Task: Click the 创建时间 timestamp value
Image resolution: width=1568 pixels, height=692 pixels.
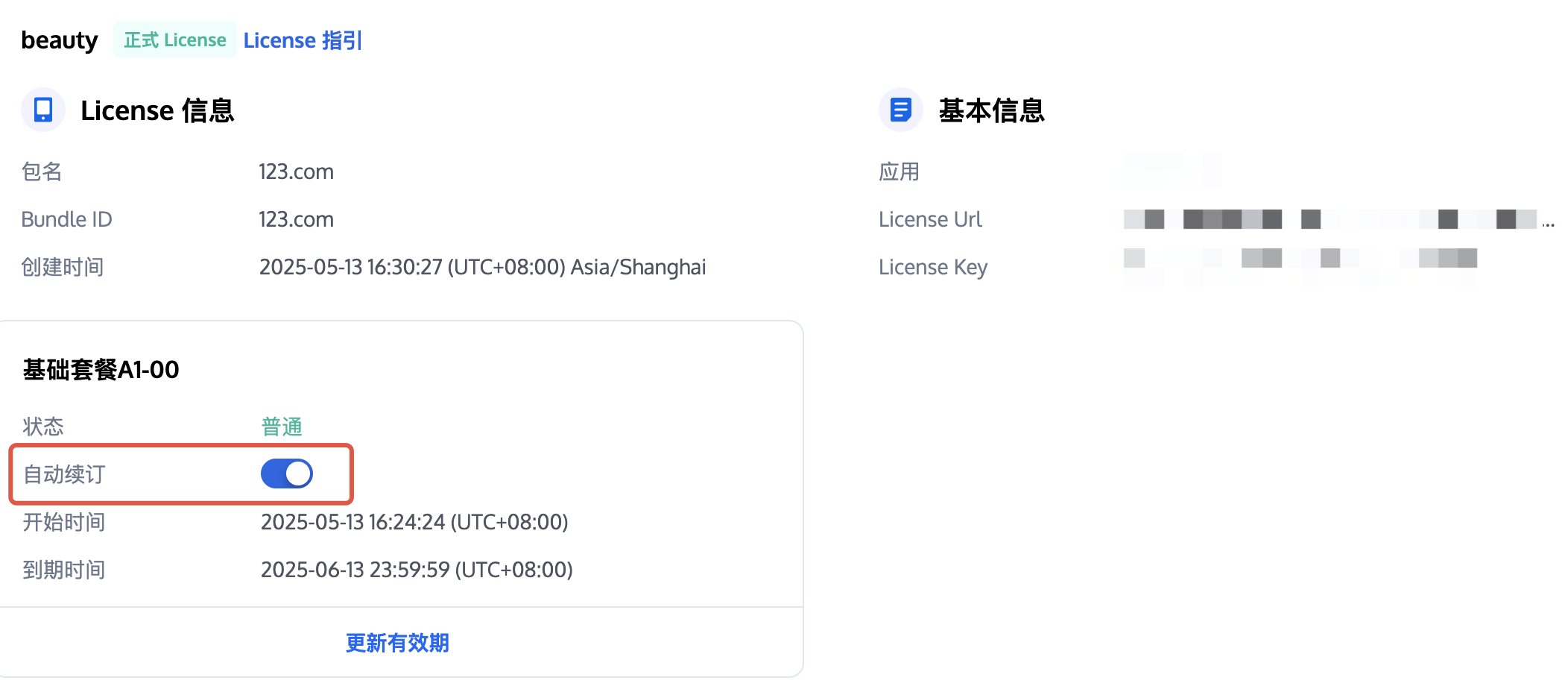Action: pyautogui.click(x=482, y=267)
